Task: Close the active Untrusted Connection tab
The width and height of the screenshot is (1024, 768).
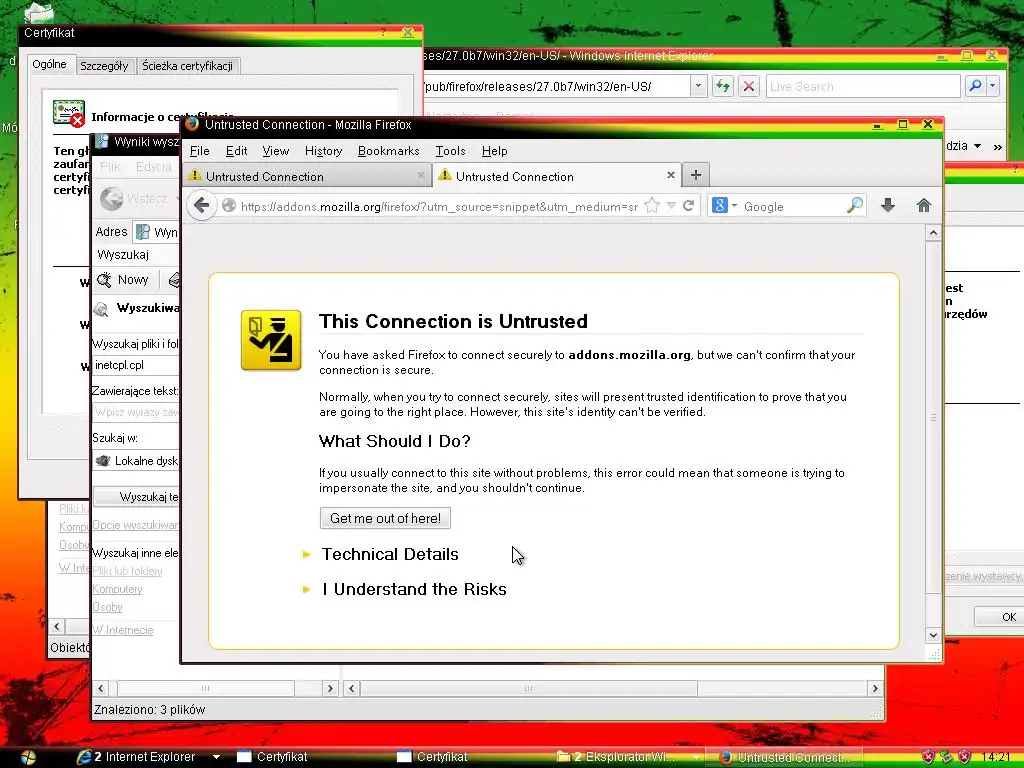Action: [670, 175]
